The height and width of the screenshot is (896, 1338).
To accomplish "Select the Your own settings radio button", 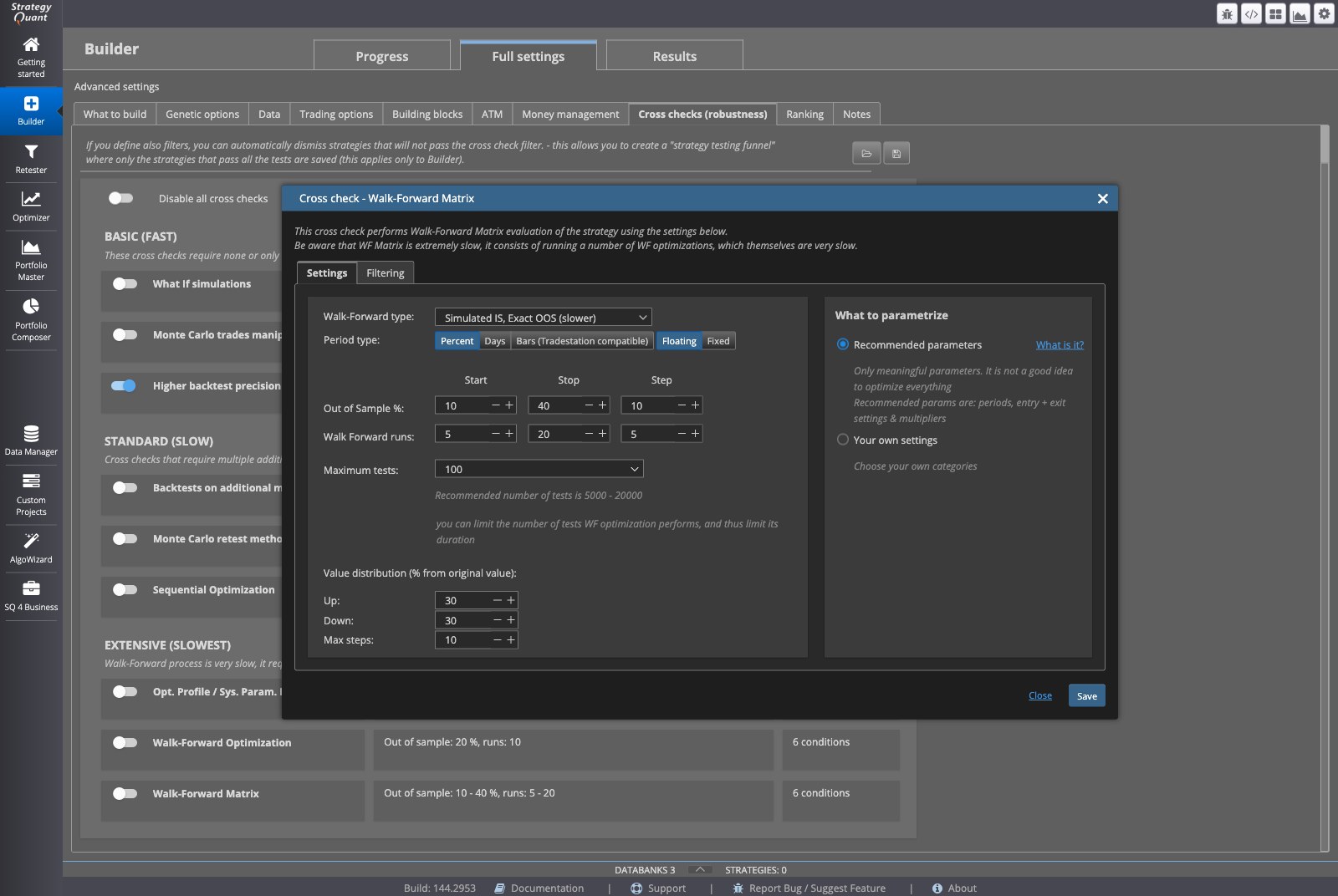I will (x=843, y=440).
